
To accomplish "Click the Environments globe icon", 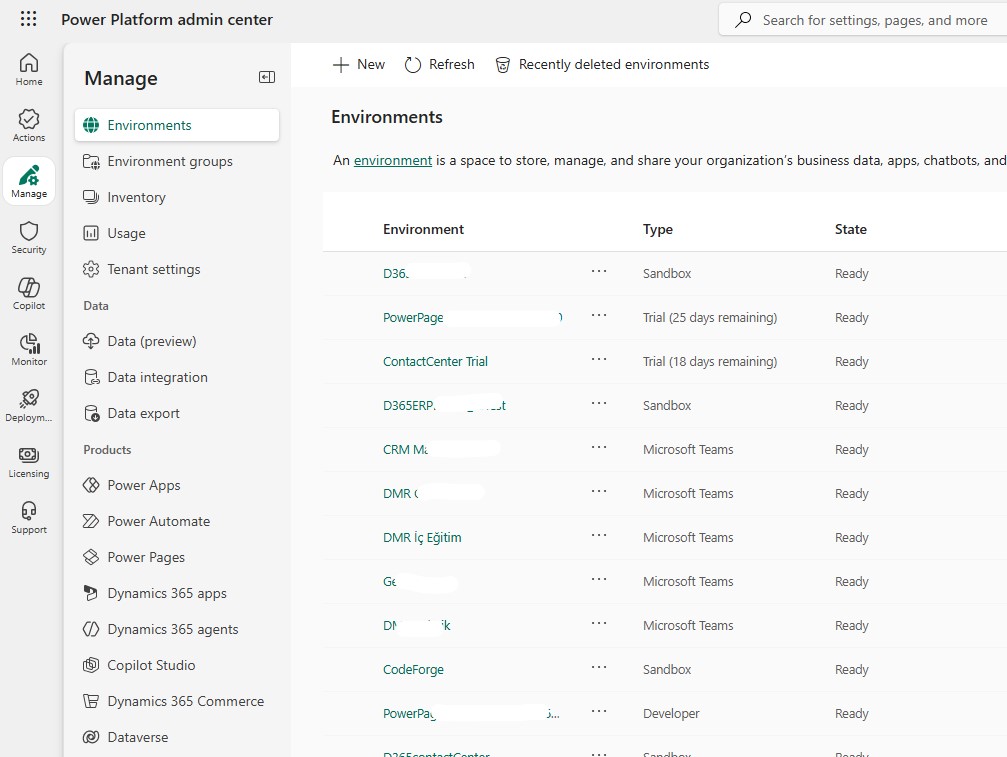I will [x=91, y=125].
